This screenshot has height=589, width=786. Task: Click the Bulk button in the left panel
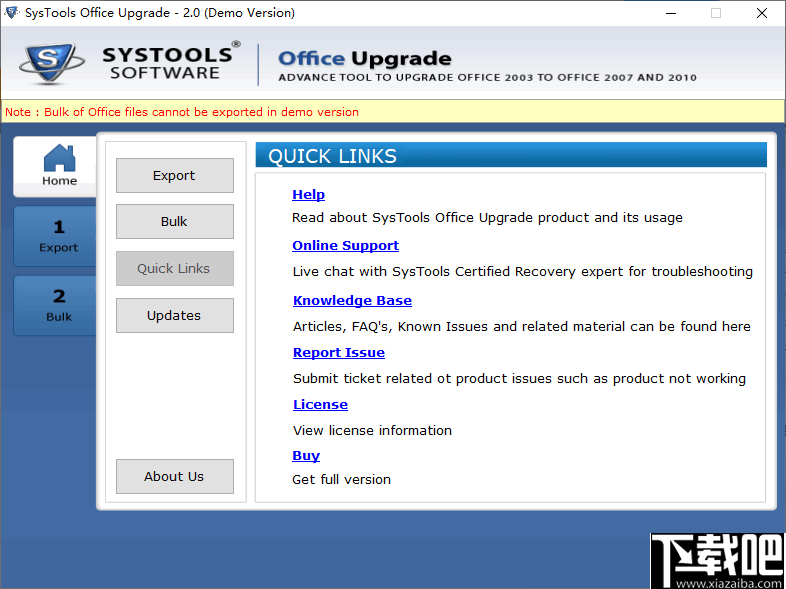(x=174, y=222)
